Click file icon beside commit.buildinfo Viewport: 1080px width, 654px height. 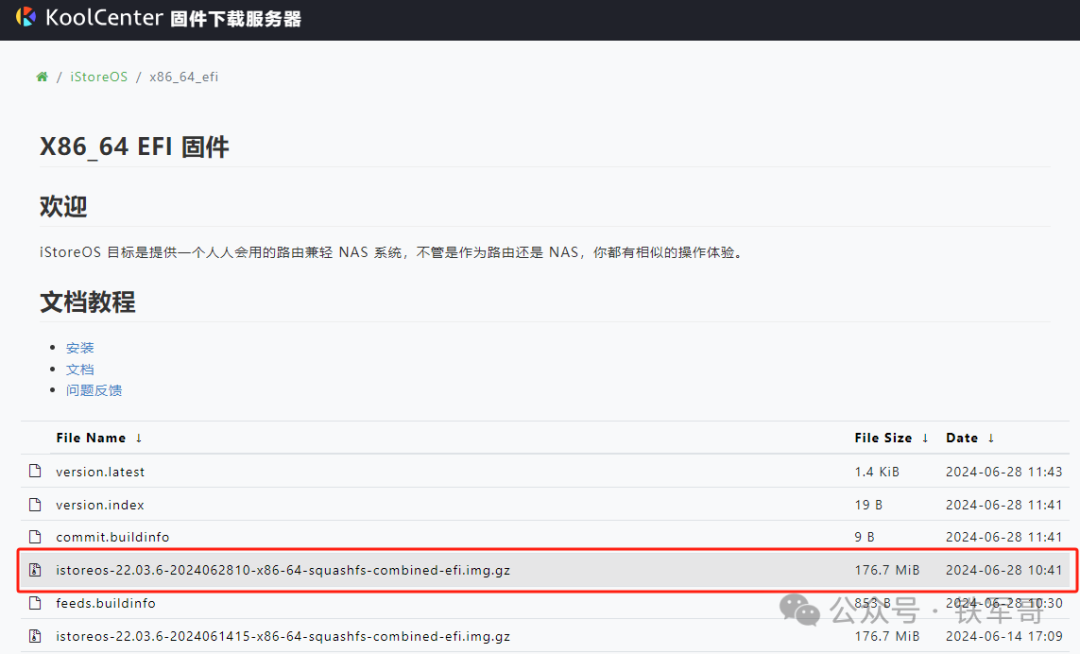pos(35,536)
